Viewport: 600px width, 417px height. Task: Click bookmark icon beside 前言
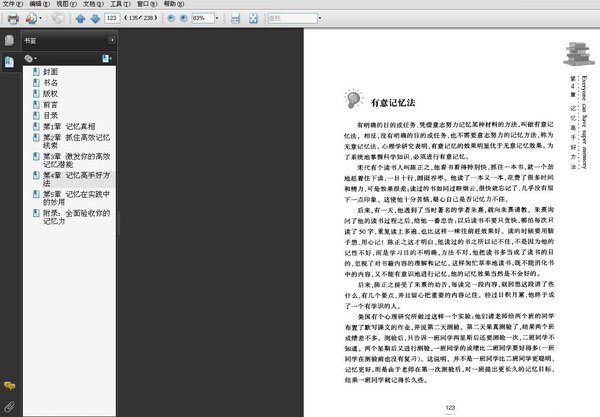pos(36,104)
